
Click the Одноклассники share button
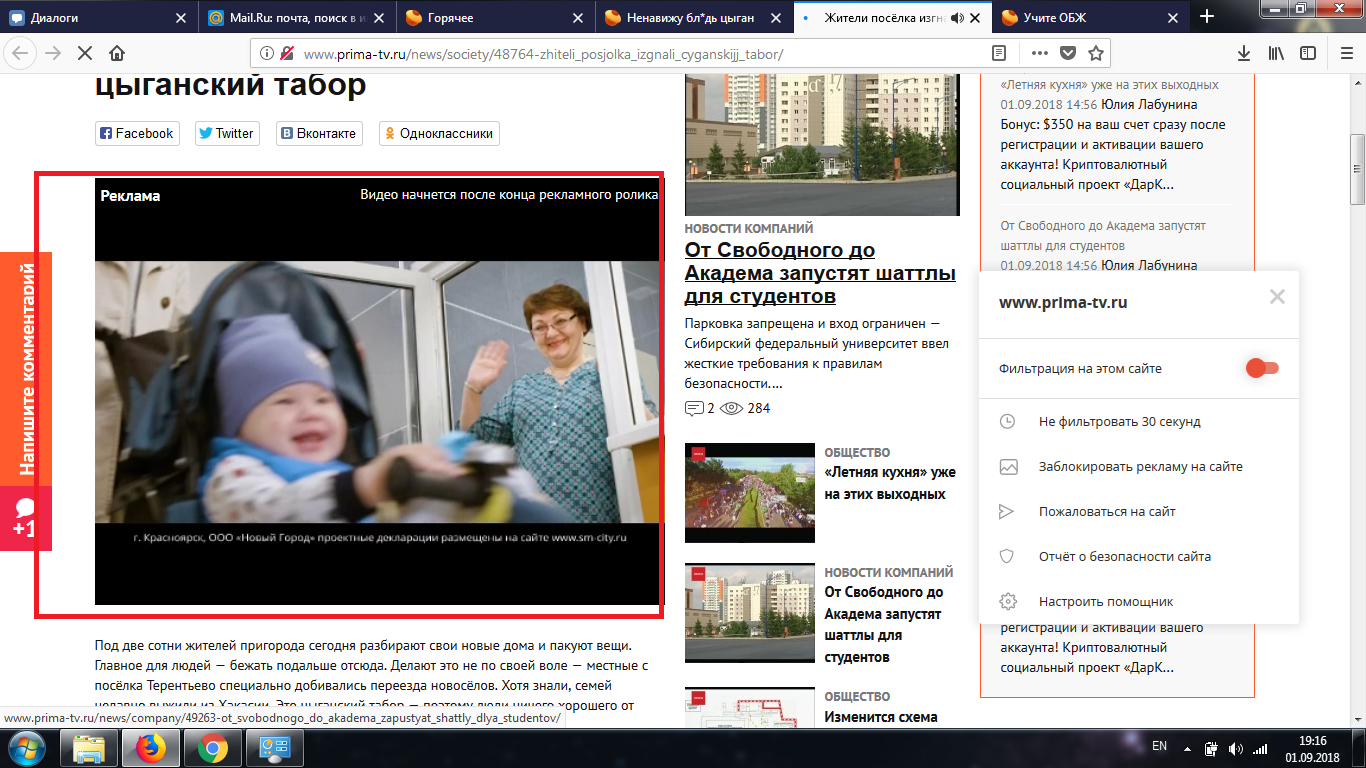click(438, 133)
